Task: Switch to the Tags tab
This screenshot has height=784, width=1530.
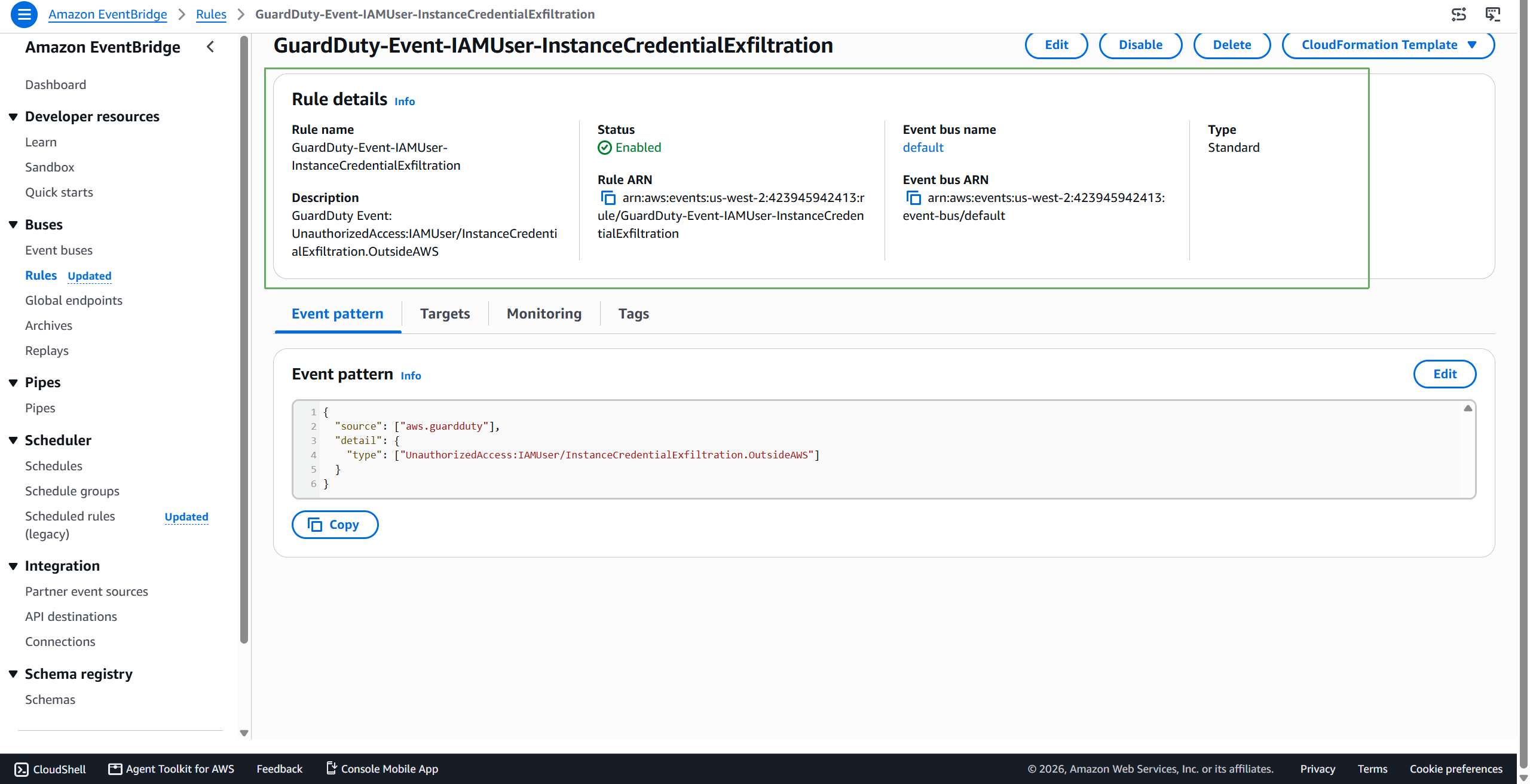Action: point(634,314)
